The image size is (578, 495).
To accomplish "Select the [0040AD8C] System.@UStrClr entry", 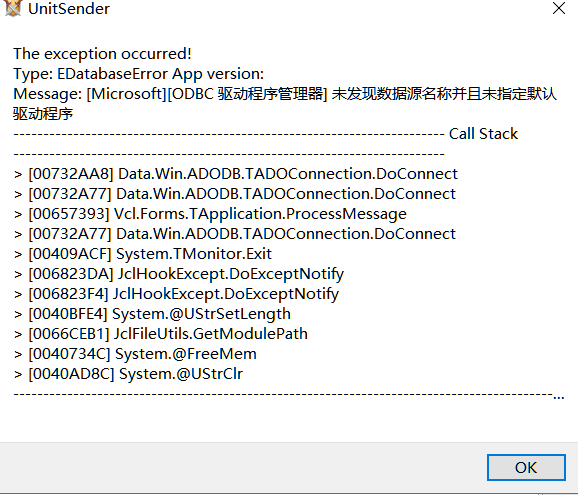I will coord(128,374).
